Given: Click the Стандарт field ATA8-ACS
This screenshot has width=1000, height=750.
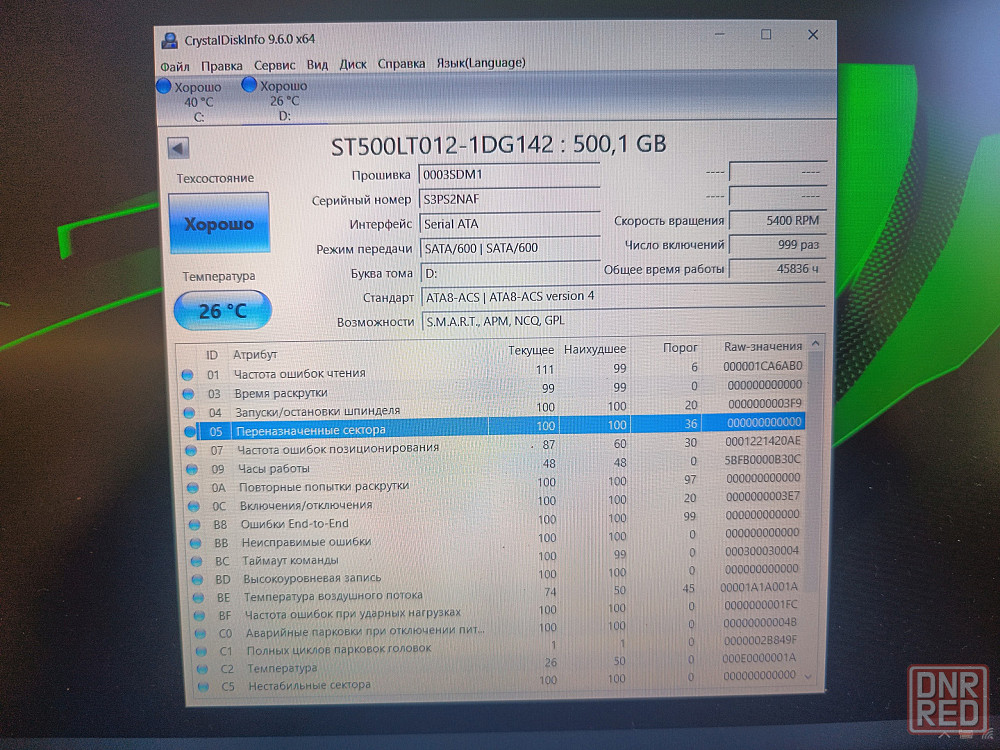Looking at the screenshot, I should point(622,297).
